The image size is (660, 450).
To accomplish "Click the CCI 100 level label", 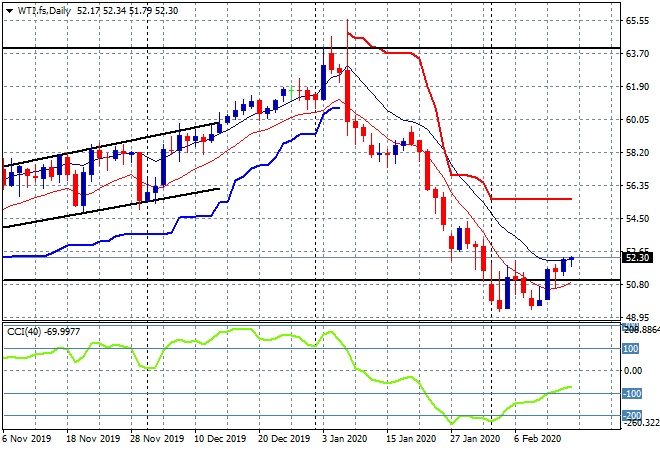I will 631,349.
